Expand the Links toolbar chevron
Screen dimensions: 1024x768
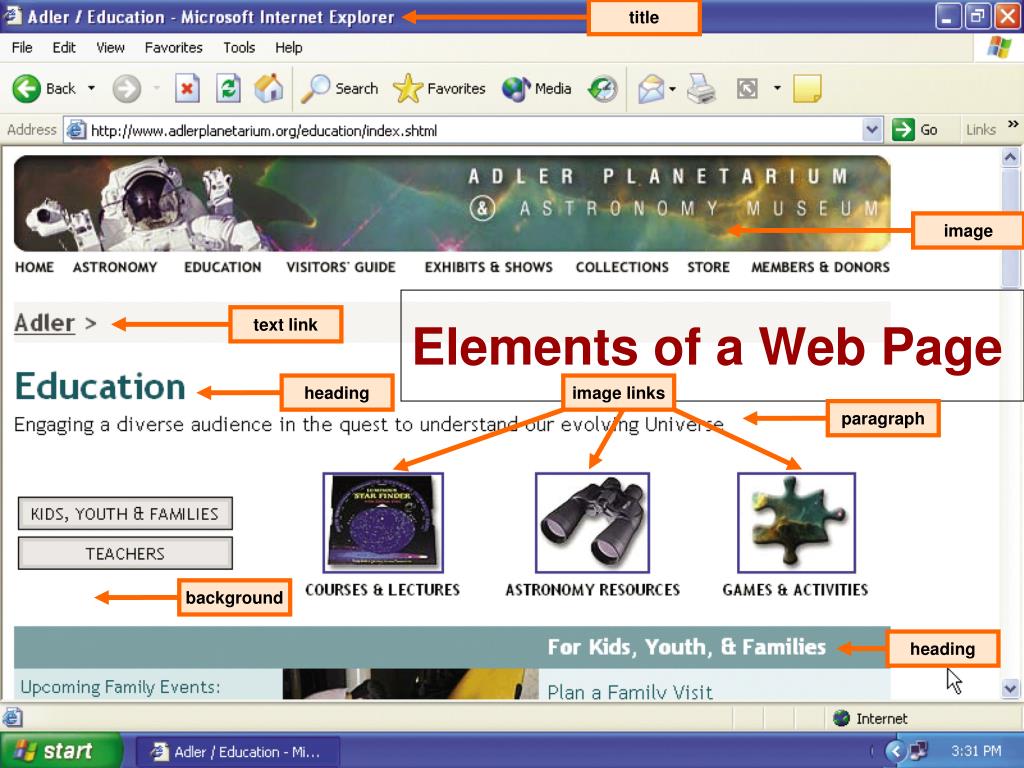pos(1013,124)
